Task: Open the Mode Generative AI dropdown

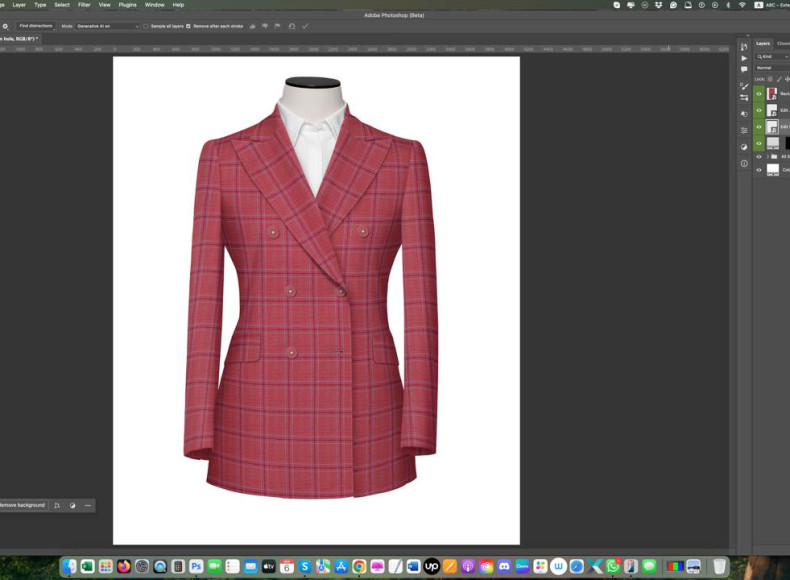Action: 107,26
